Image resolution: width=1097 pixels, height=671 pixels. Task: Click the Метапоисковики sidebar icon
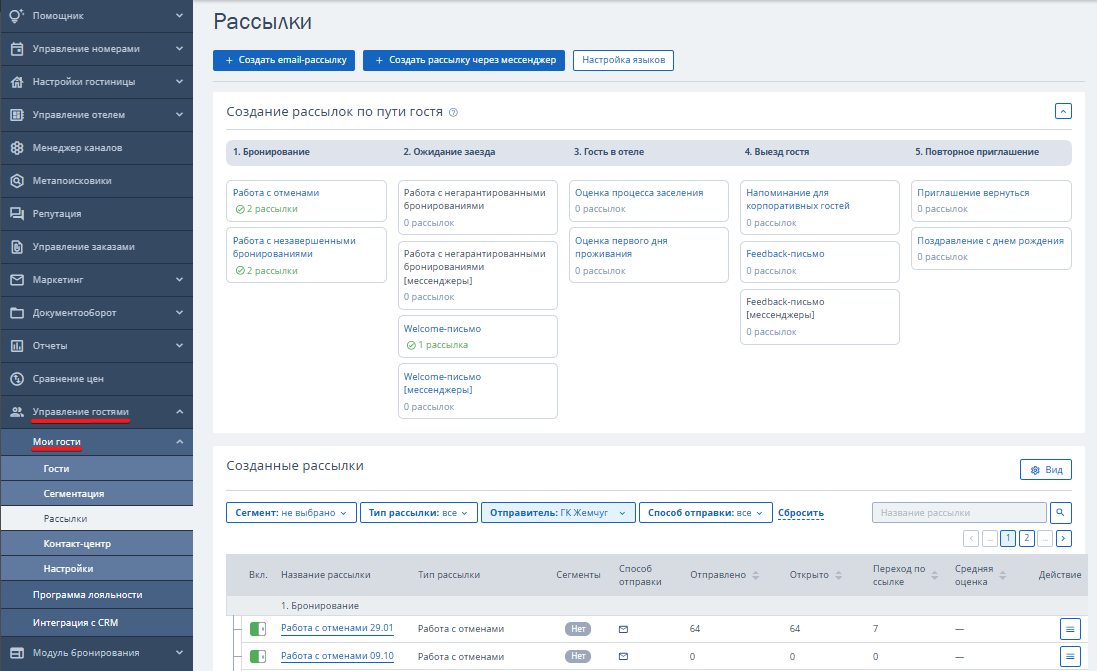coord(17,181)
